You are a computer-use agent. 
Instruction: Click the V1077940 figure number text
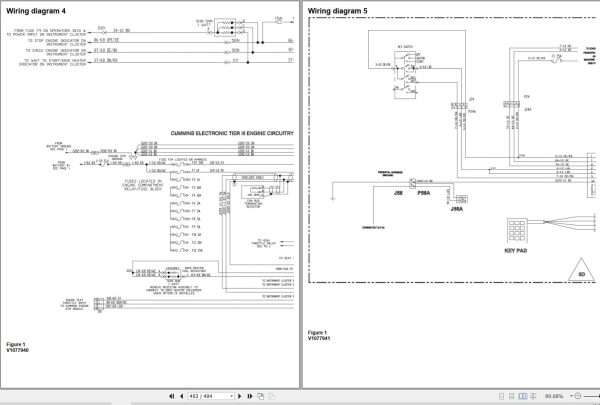tap(17, 350)
